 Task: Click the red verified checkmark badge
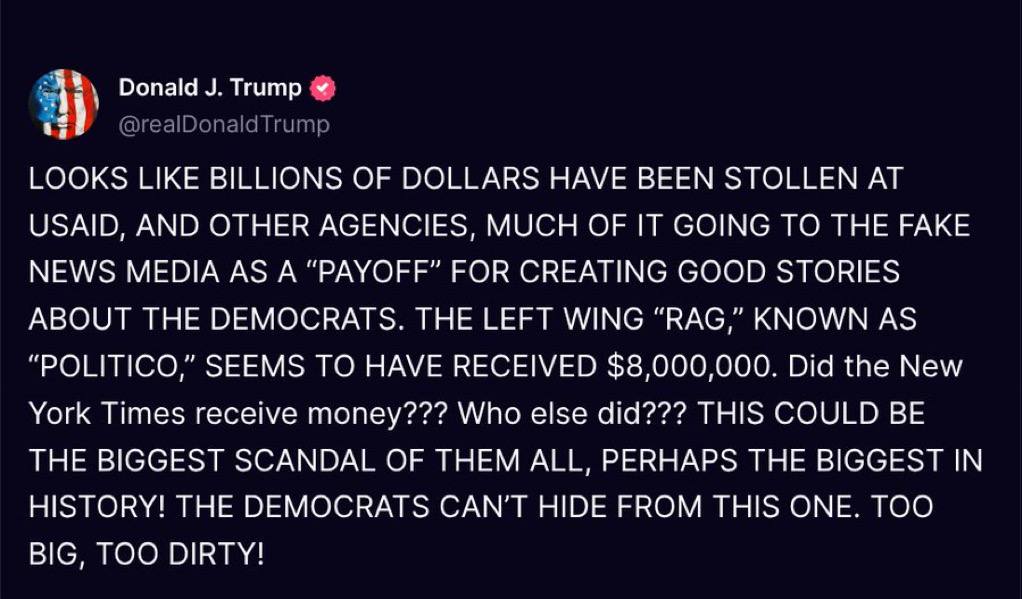[x=322, y=88]
